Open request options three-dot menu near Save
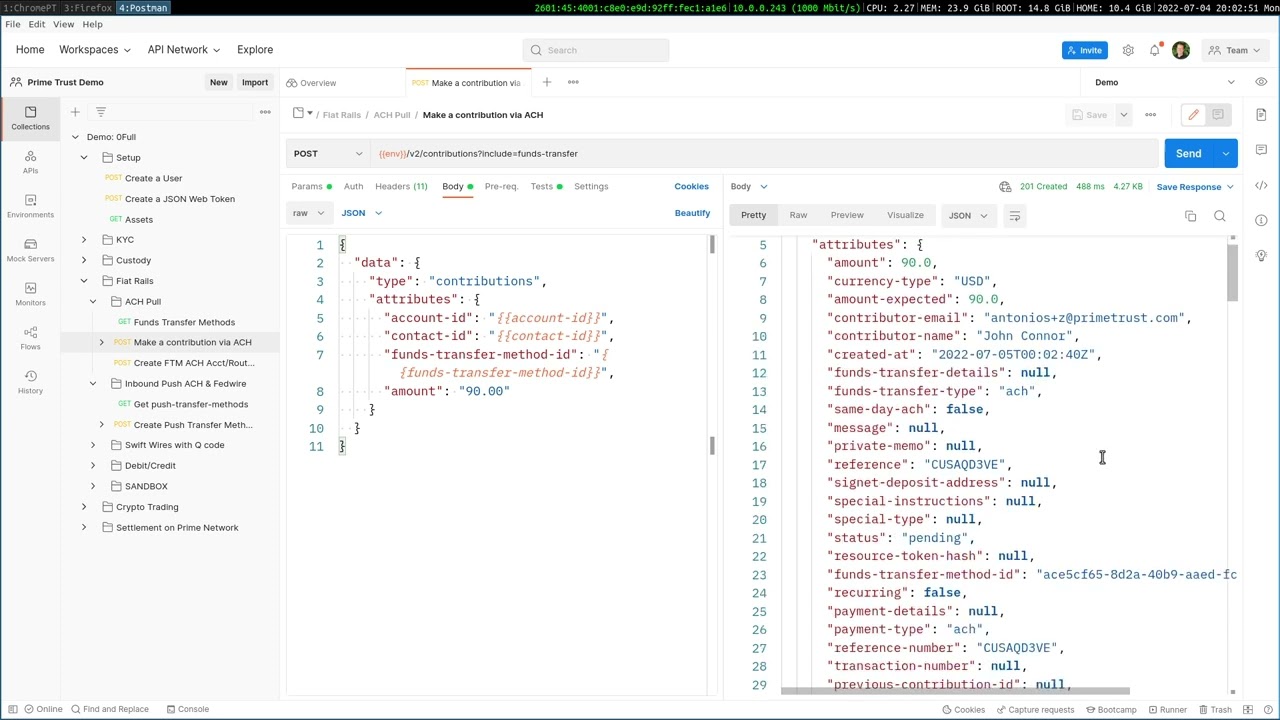Image resolution: width=1280 pixels, height=720 pixels. click(x=1150, y=115)
